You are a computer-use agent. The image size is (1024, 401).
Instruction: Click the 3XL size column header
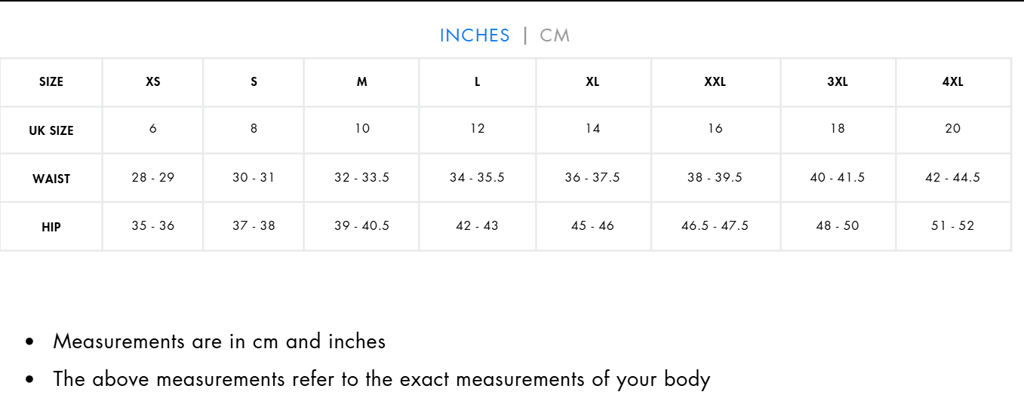pos(837,82)
